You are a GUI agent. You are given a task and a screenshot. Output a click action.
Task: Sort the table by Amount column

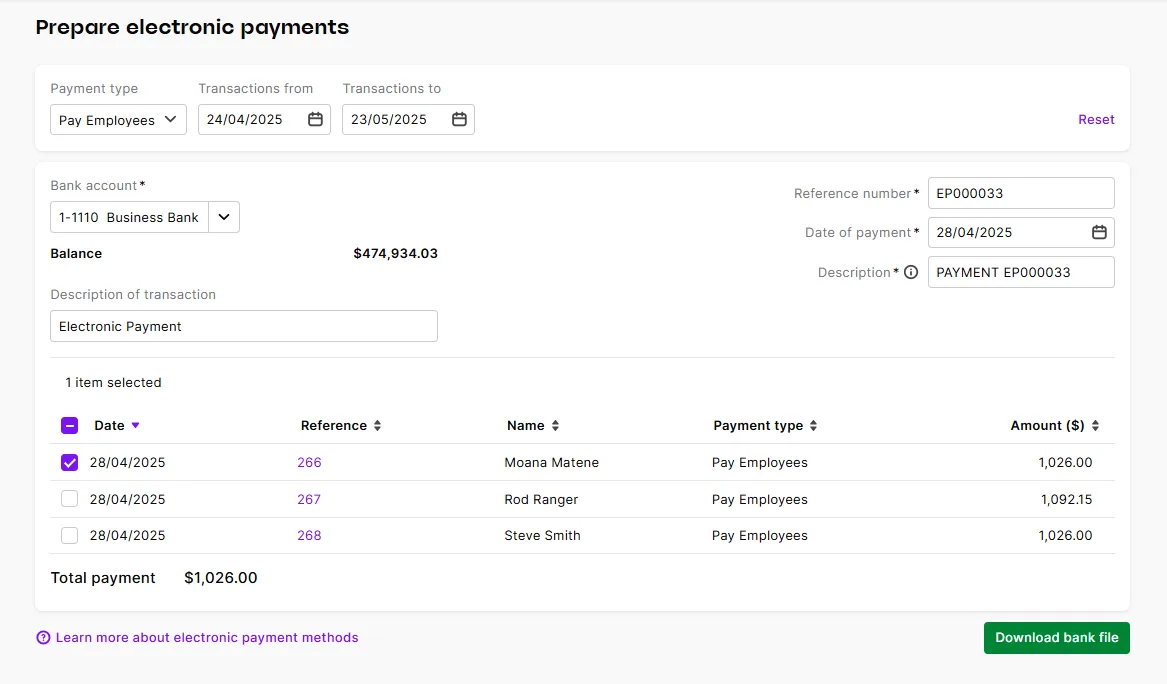(1093, 425)
